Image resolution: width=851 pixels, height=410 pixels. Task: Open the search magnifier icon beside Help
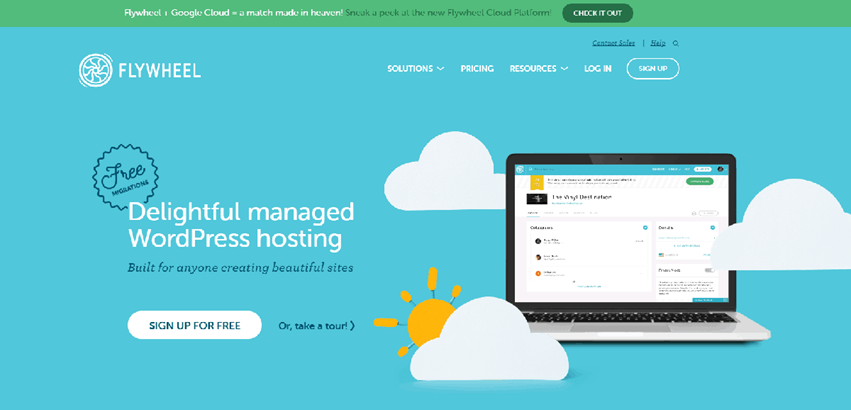click(676, 43)
